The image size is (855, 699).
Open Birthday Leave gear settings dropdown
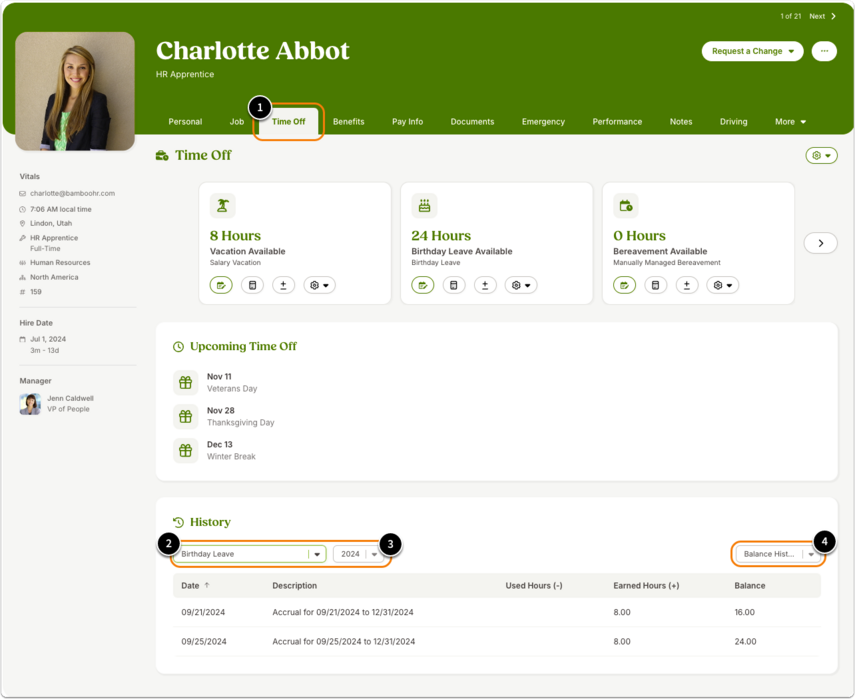click(x=521, y=285)
